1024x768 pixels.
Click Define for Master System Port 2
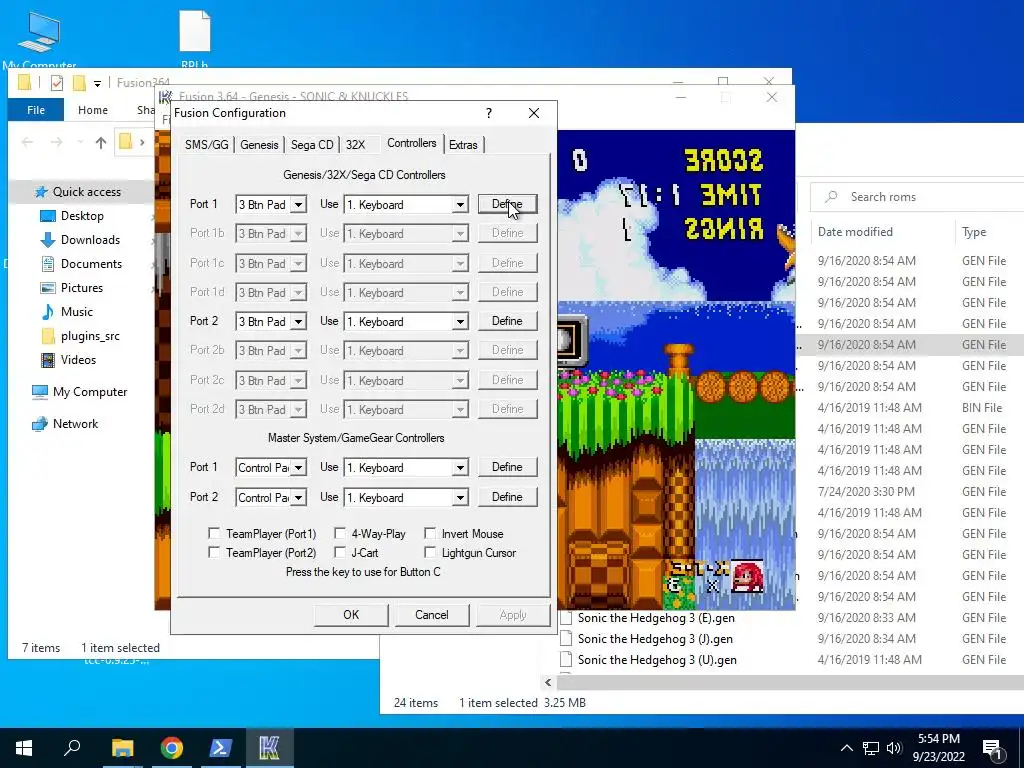pyautogui.click(x=507, y=497)
